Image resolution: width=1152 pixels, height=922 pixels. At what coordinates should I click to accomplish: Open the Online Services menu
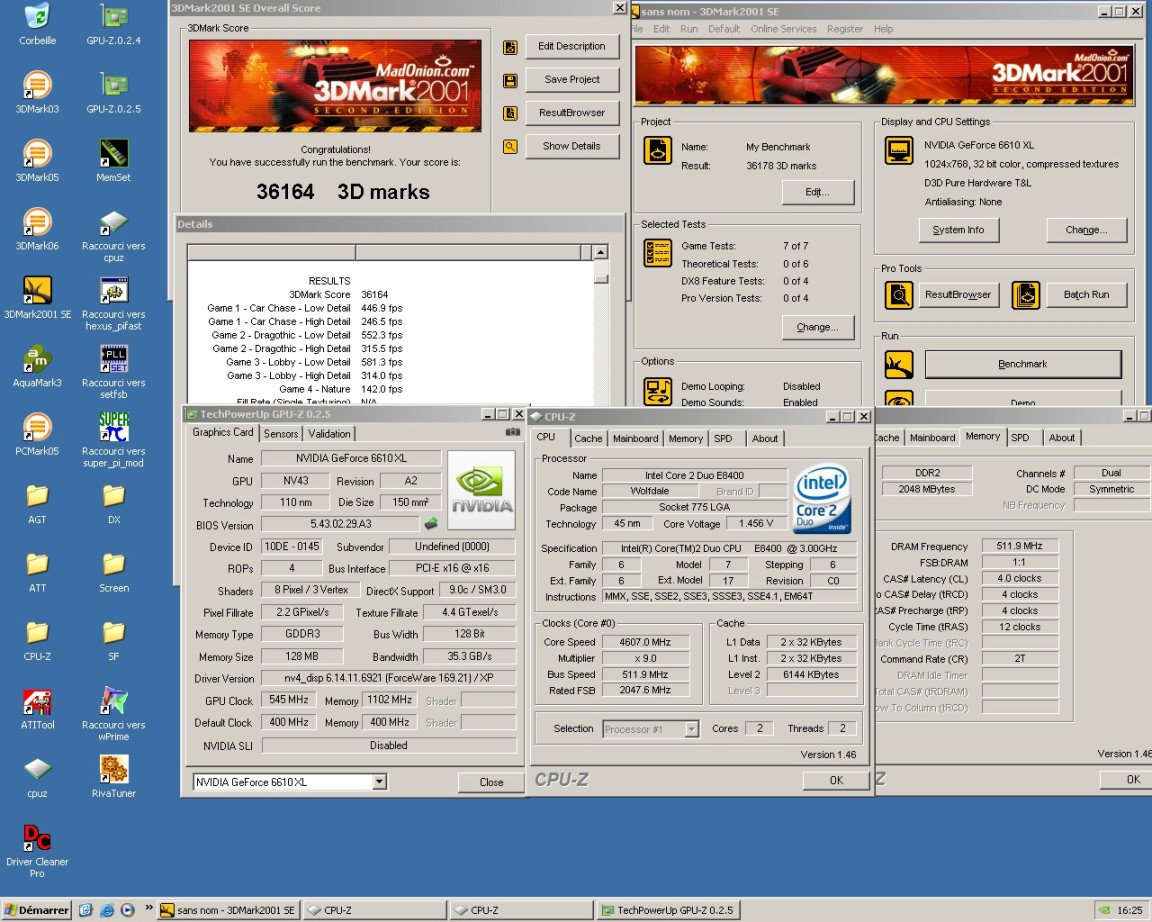[x=783, y=29]
